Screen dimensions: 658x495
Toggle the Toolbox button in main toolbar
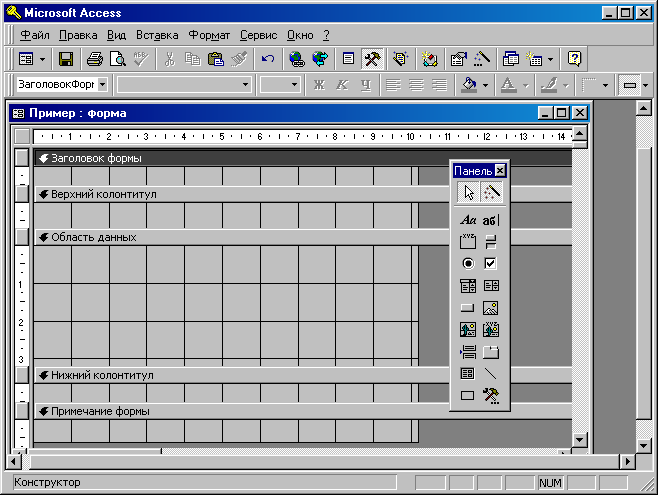click(x=372, y=59)
